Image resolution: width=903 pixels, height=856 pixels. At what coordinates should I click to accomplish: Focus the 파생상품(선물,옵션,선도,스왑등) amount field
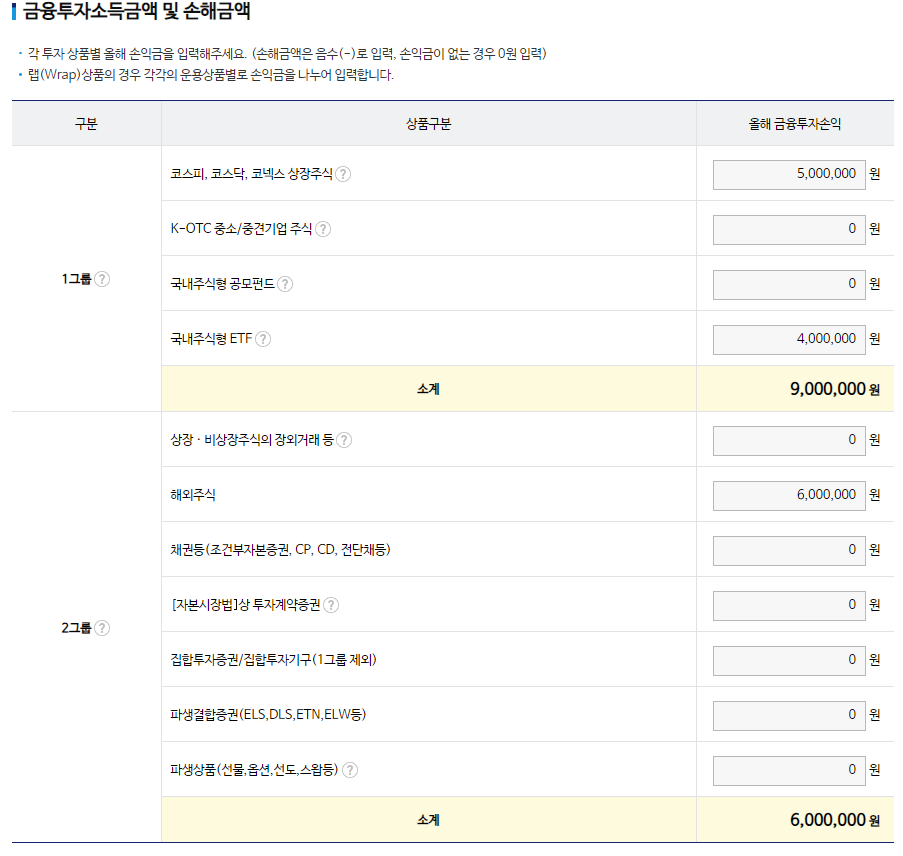pyautogui.click(x=789, y=771)
